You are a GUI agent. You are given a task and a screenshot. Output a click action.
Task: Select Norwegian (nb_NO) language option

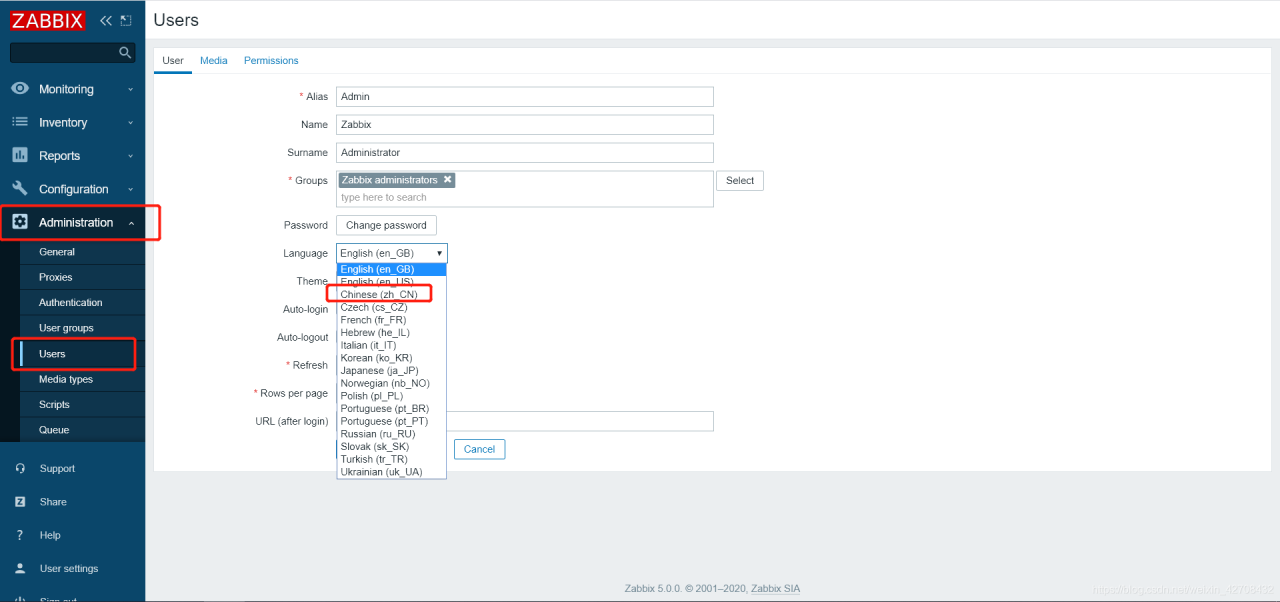(391, 383)
